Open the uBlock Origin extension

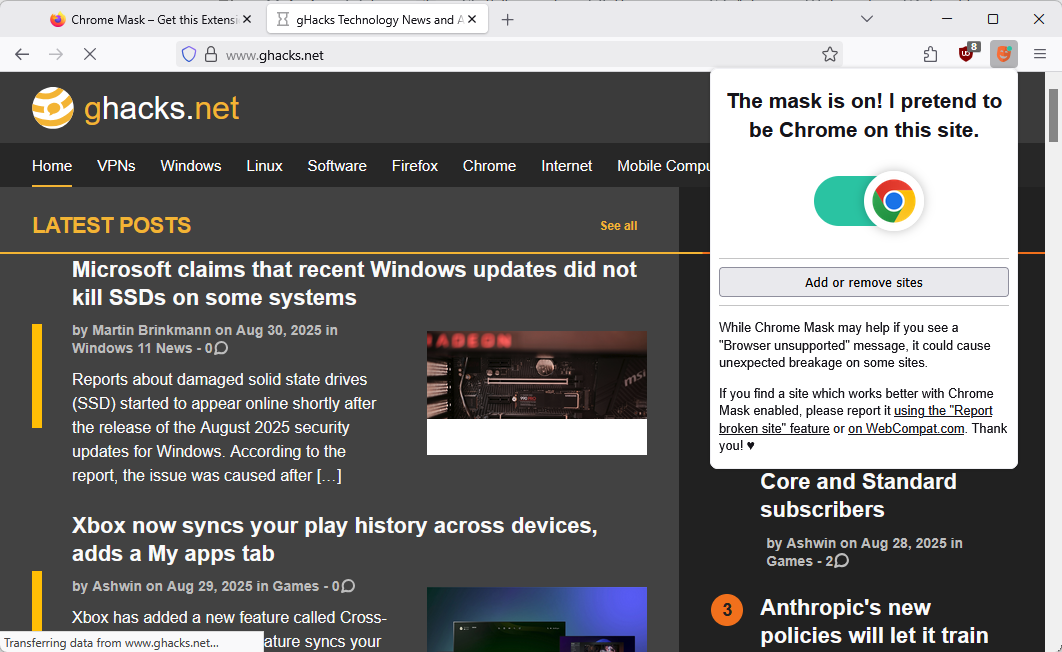click(x=968, y=53)
